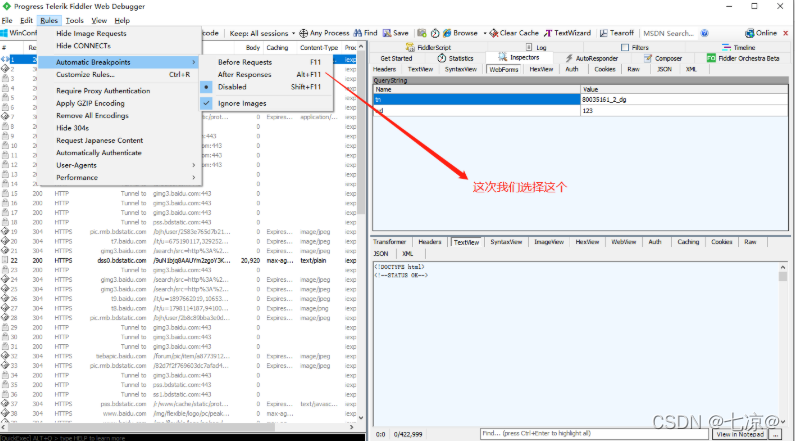The height and width of the screenshot is (441, 795).
Task: Switch to the Get Started tab
Action: 396,58
